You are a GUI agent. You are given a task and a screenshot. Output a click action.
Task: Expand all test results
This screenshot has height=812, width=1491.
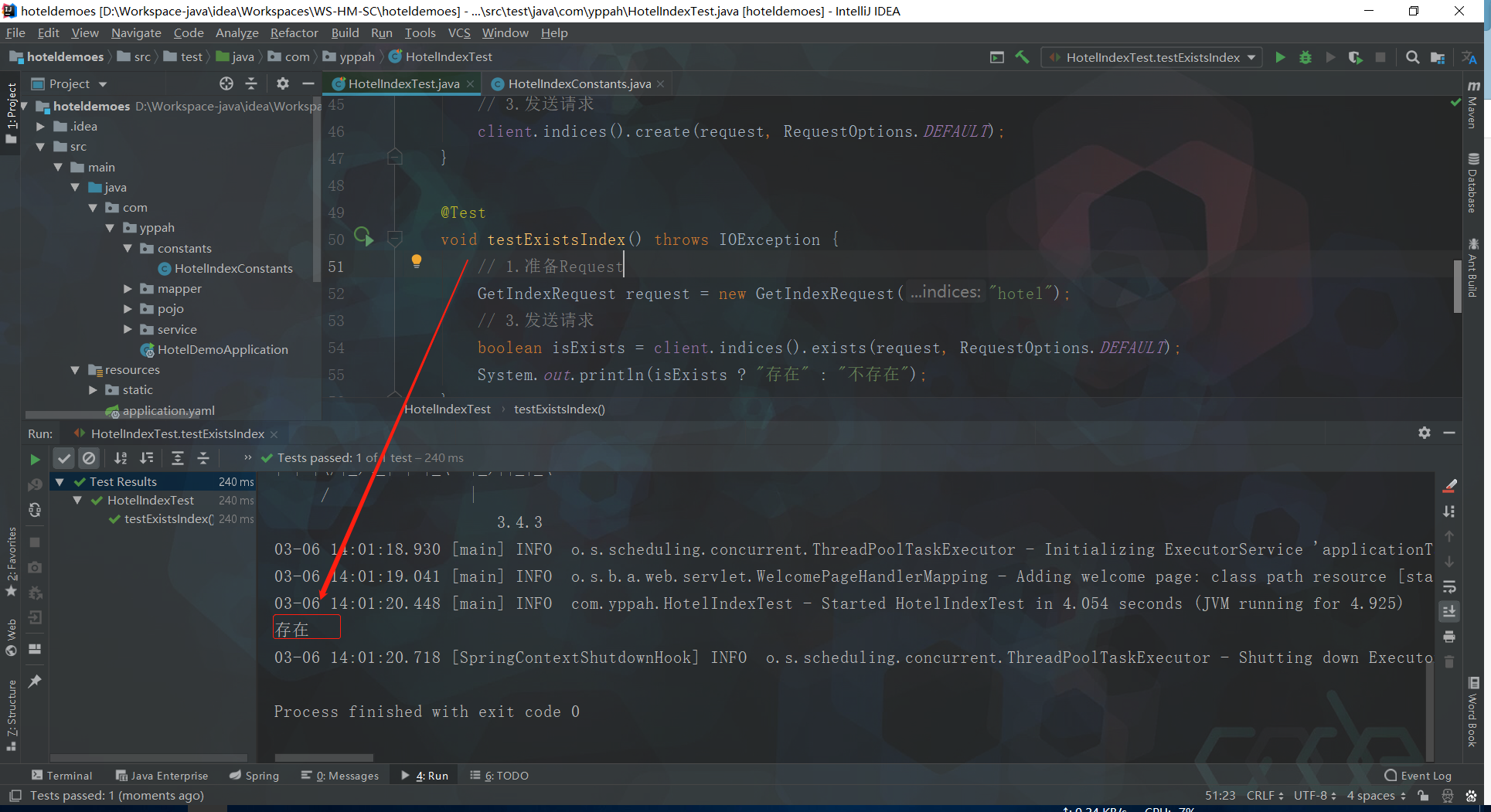pos(177,458)
